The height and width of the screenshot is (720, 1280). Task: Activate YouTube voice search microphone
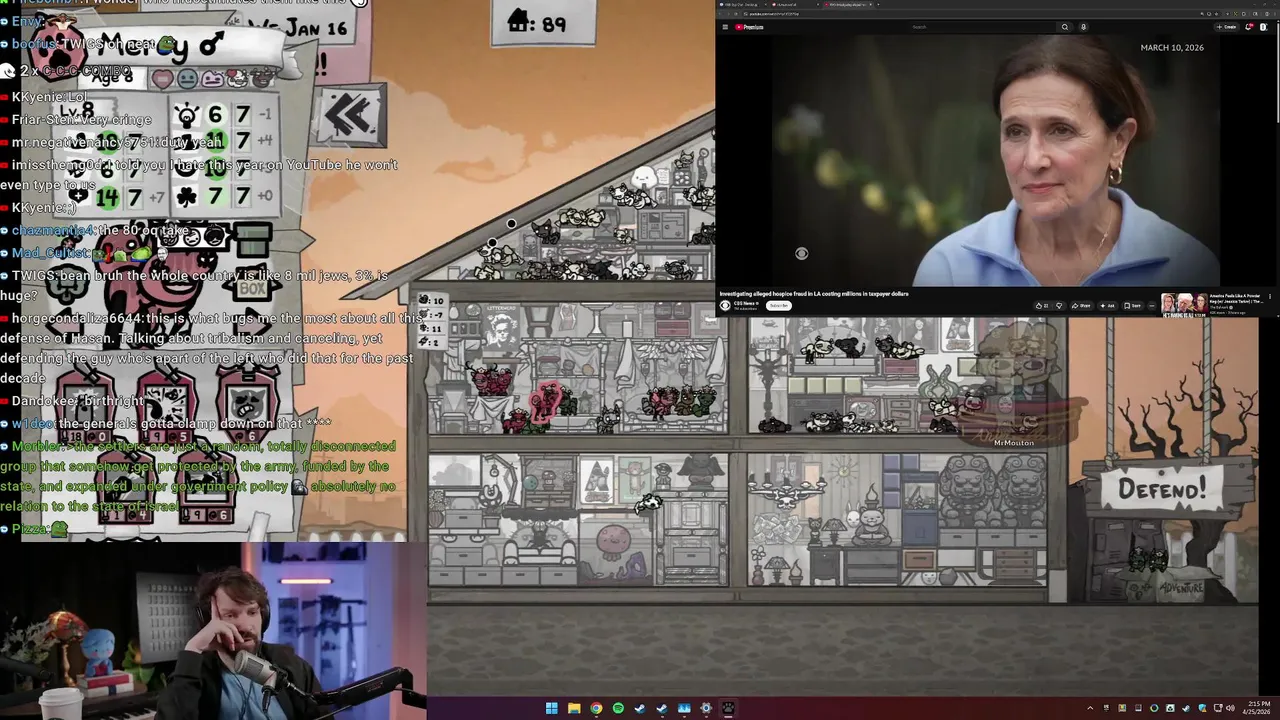(1083, 27)
